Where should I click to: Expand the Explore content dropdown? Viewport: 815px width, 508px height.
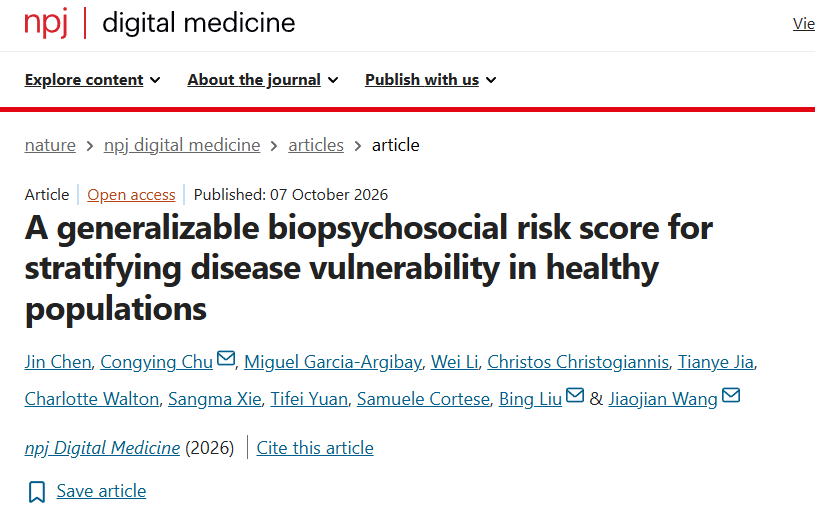(93, 80)
